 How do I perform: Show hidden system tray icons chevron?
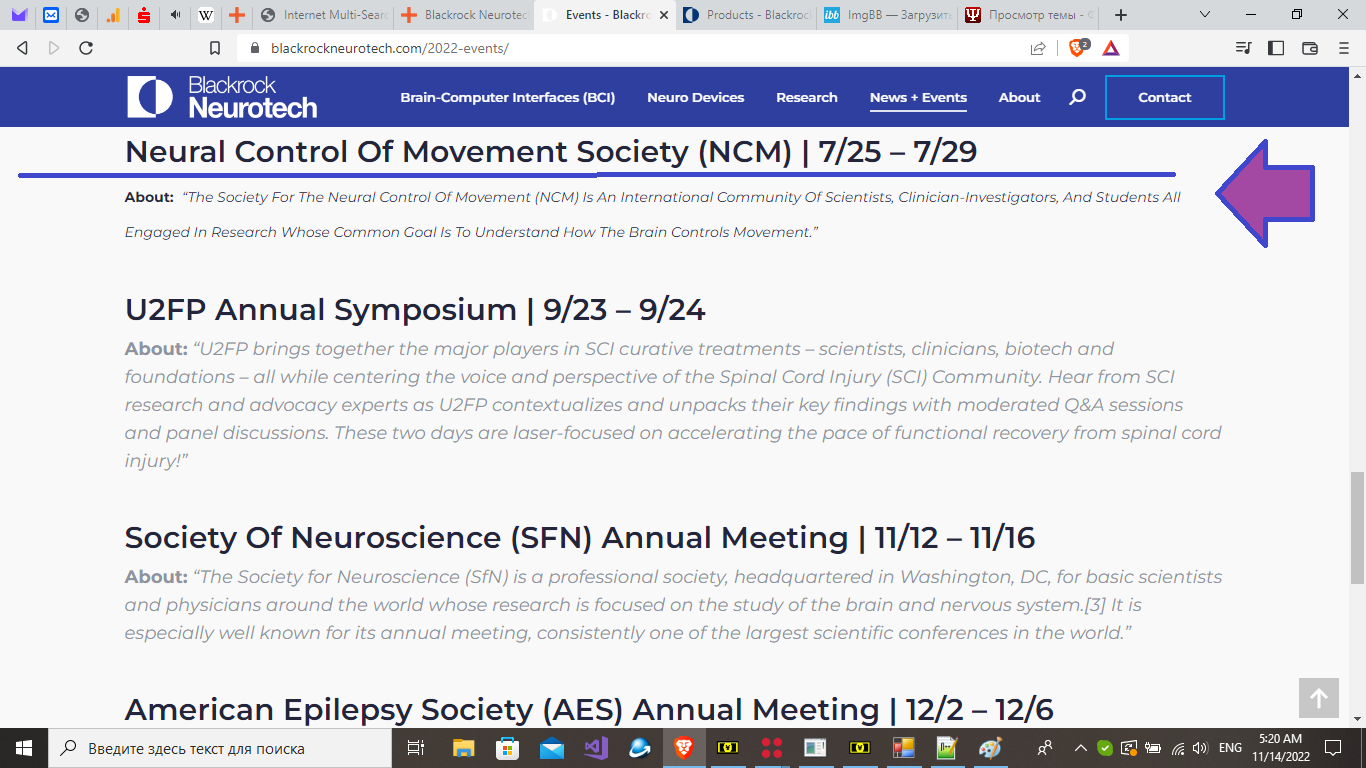coord(1081,748)
